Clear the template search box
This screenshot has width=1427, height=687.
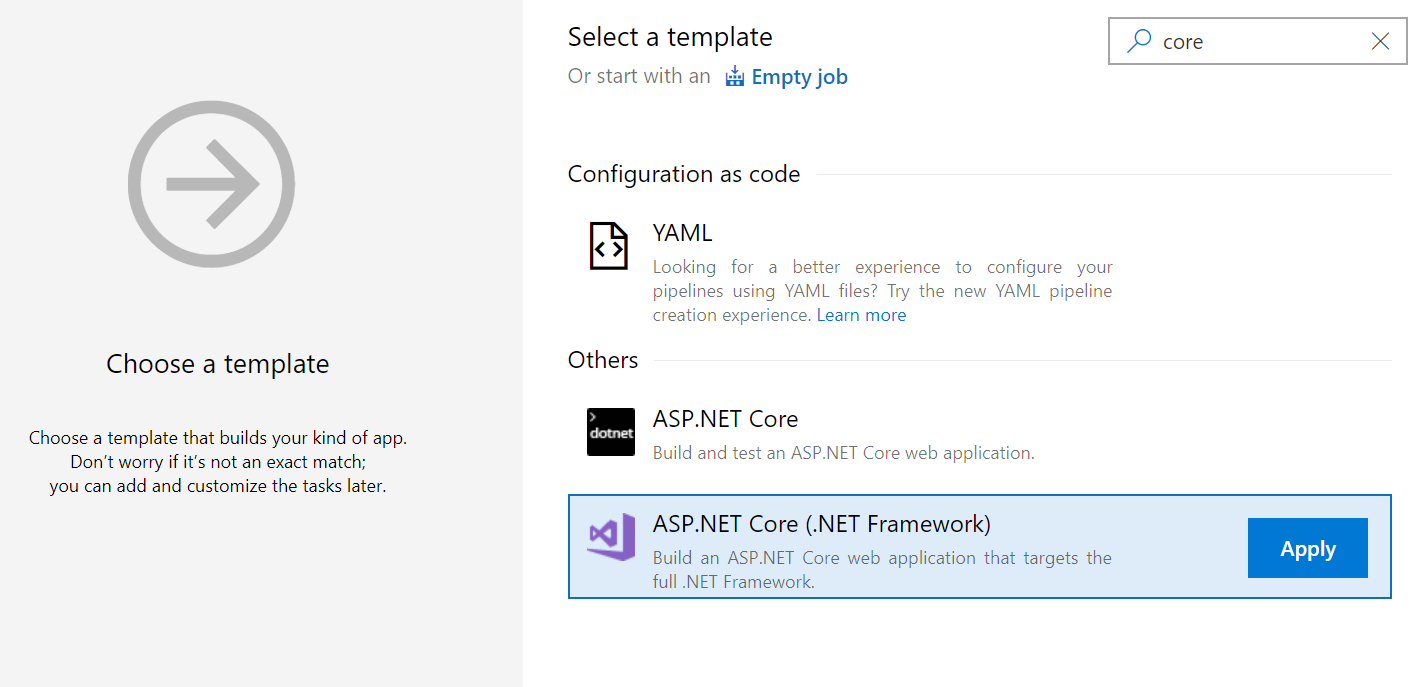pos(1380,41)
